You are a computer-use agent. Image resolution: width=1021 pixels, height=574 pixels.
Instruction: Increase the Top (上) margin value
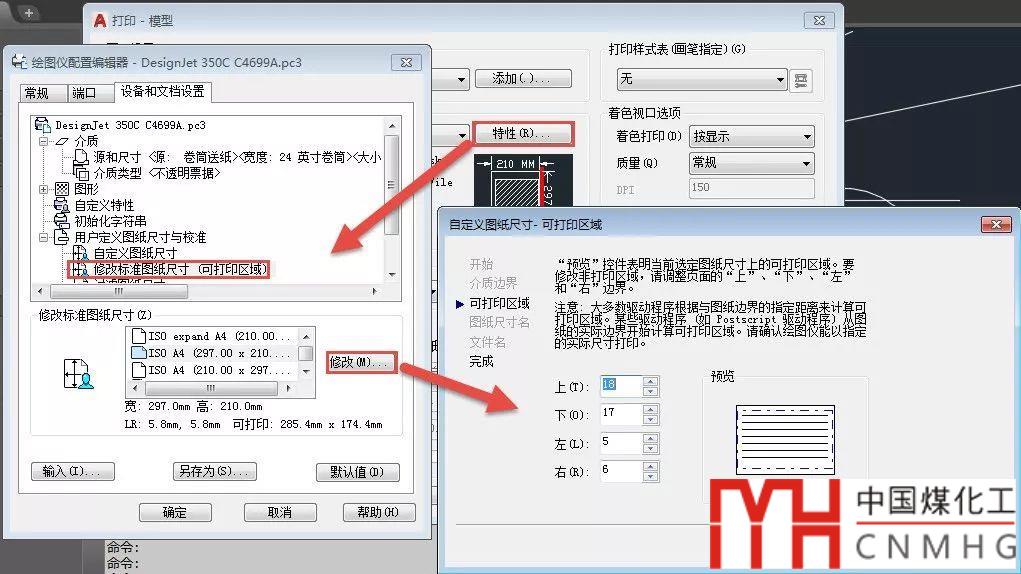(x=651, y=381)
